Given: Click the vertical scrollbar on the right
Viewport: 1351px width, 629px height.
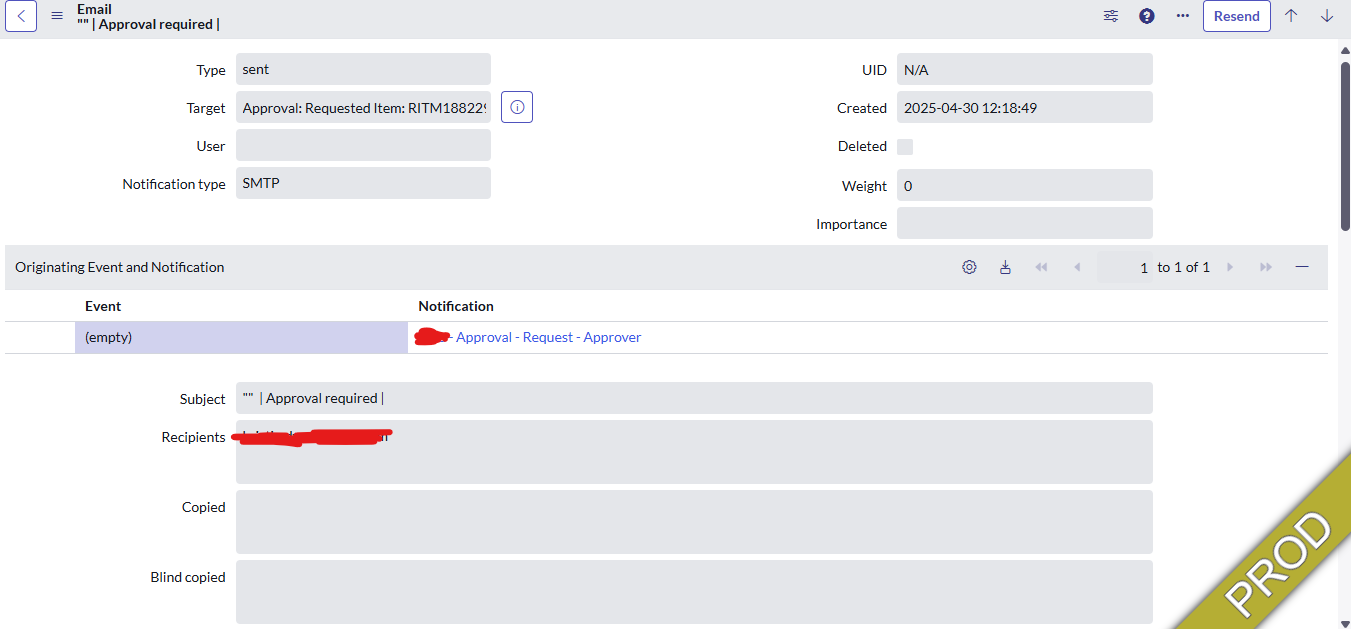Looking at the screenshot, I should click(1343, 130).
